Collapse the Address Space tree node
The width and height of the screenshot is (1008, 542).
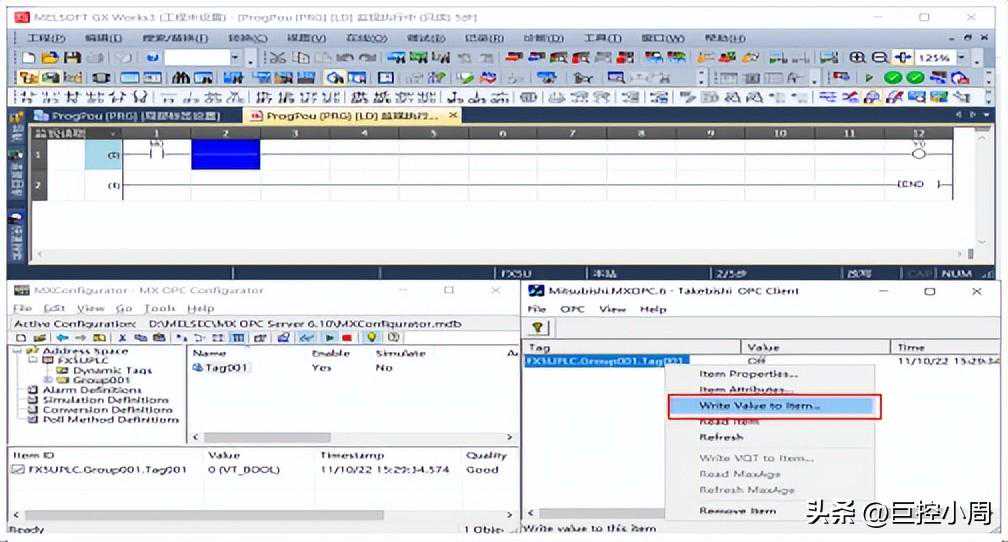tap(19, 352)
